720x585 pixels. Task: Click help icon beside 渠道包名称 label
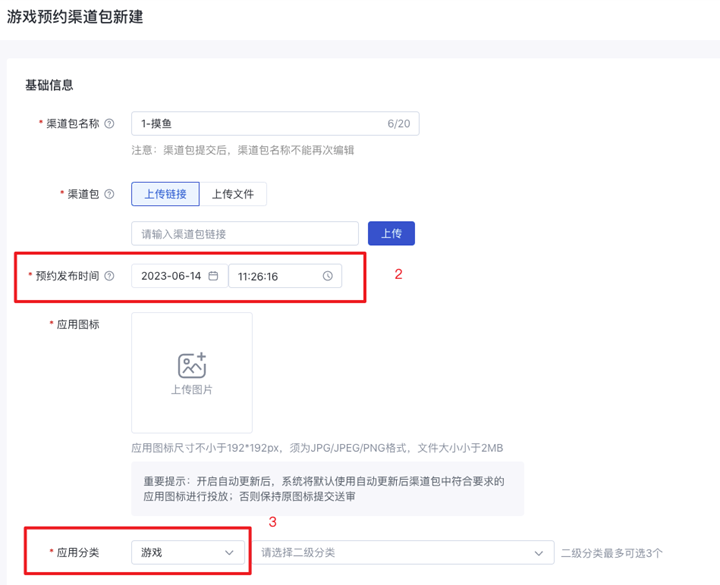point(109,124)
